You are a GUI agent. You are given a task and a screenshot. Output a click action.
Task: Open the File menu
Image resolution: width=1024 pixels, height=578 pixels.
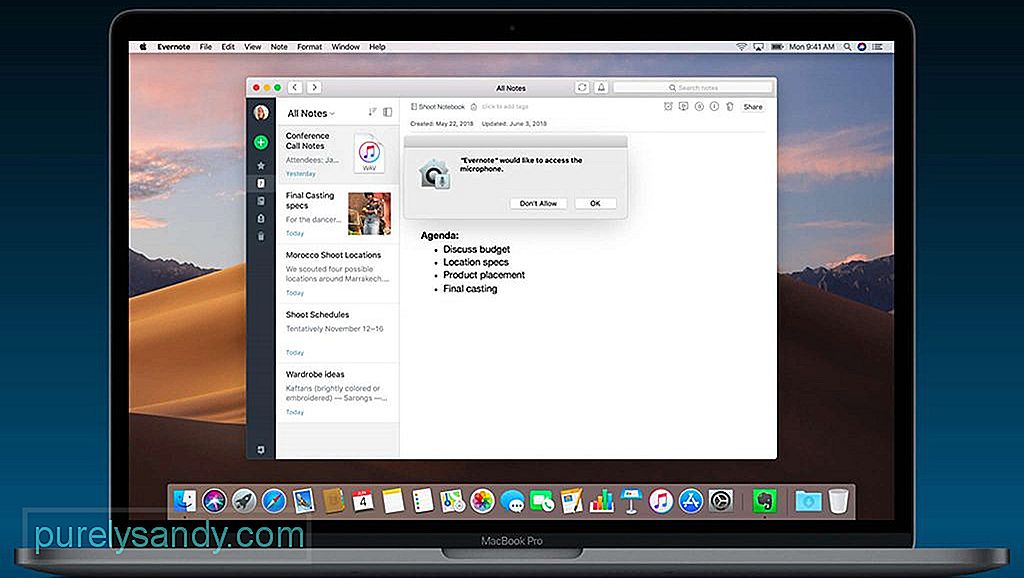(206, 47)
